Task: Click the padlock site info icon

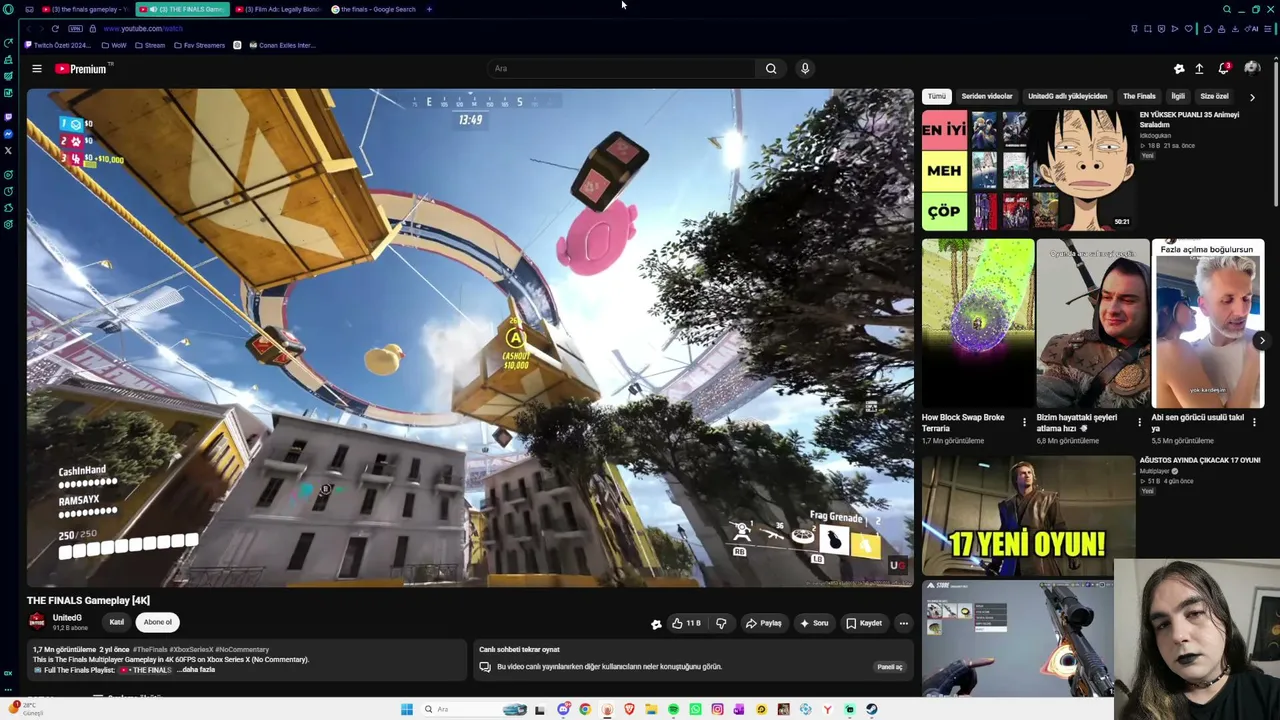Action: [x=93, y=29]
